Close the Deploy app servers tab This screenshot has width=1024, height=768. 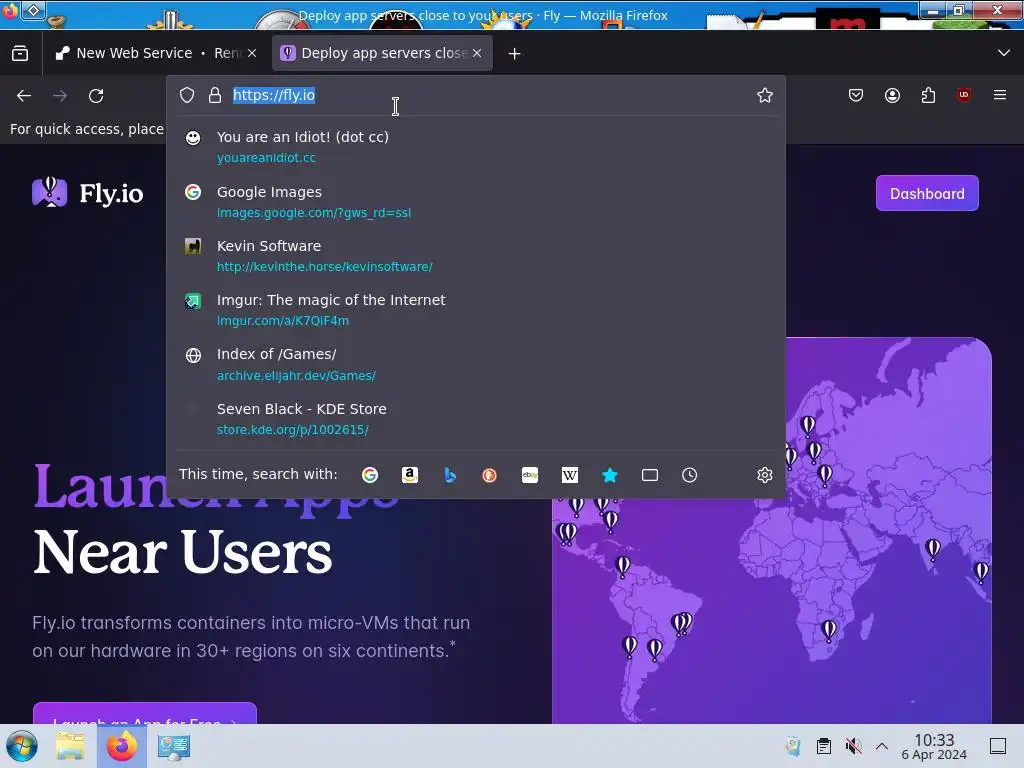tap(477, 54)
